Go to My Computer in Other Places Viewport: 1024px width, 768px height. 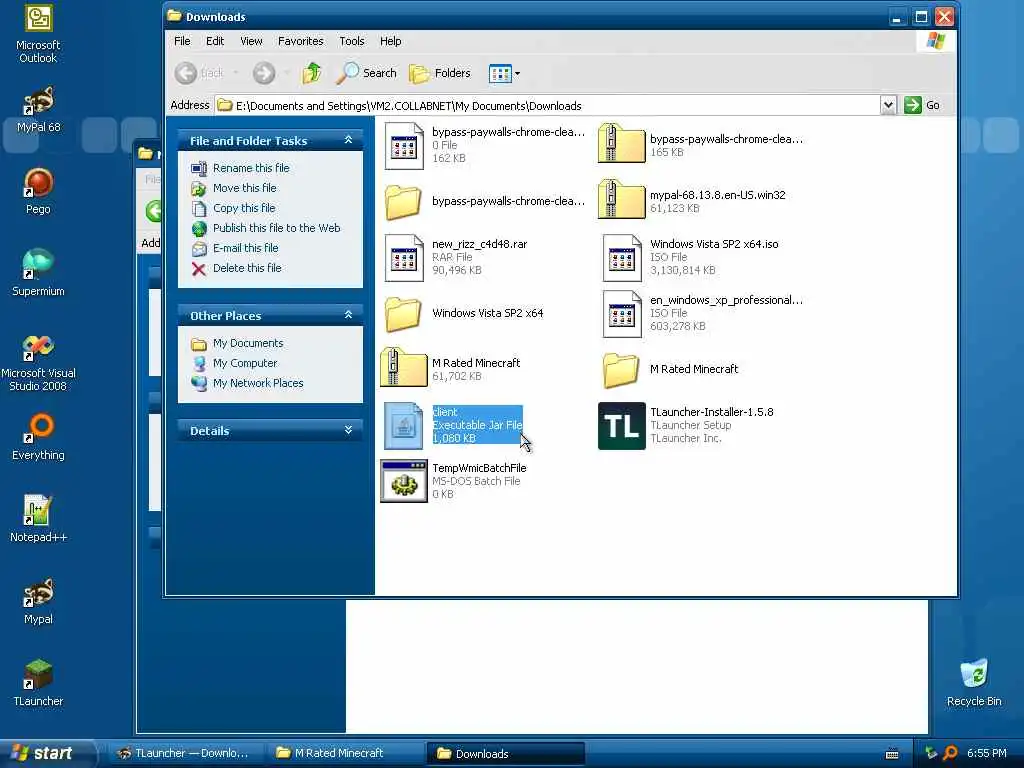tap(245, 363)
